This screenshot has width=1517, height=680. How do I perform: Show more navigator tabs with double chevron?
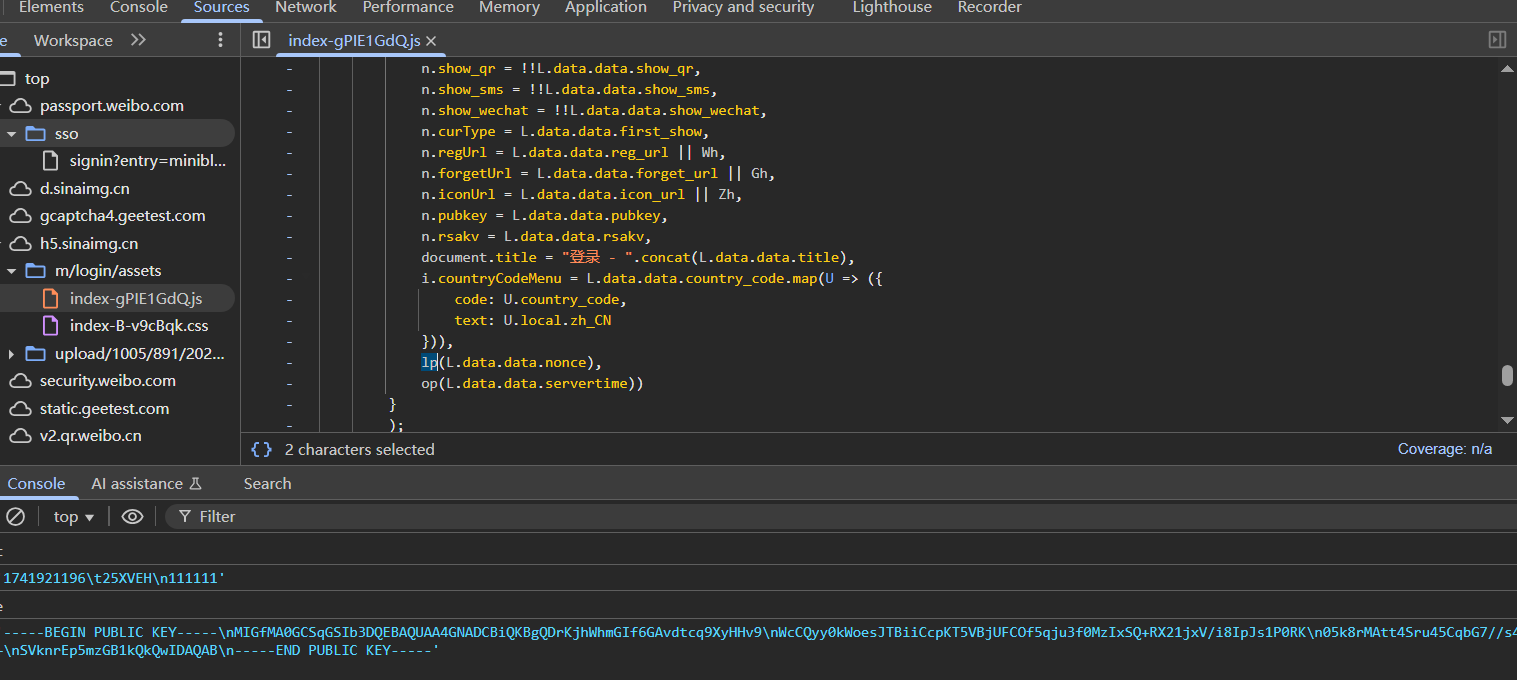point(138,40)
